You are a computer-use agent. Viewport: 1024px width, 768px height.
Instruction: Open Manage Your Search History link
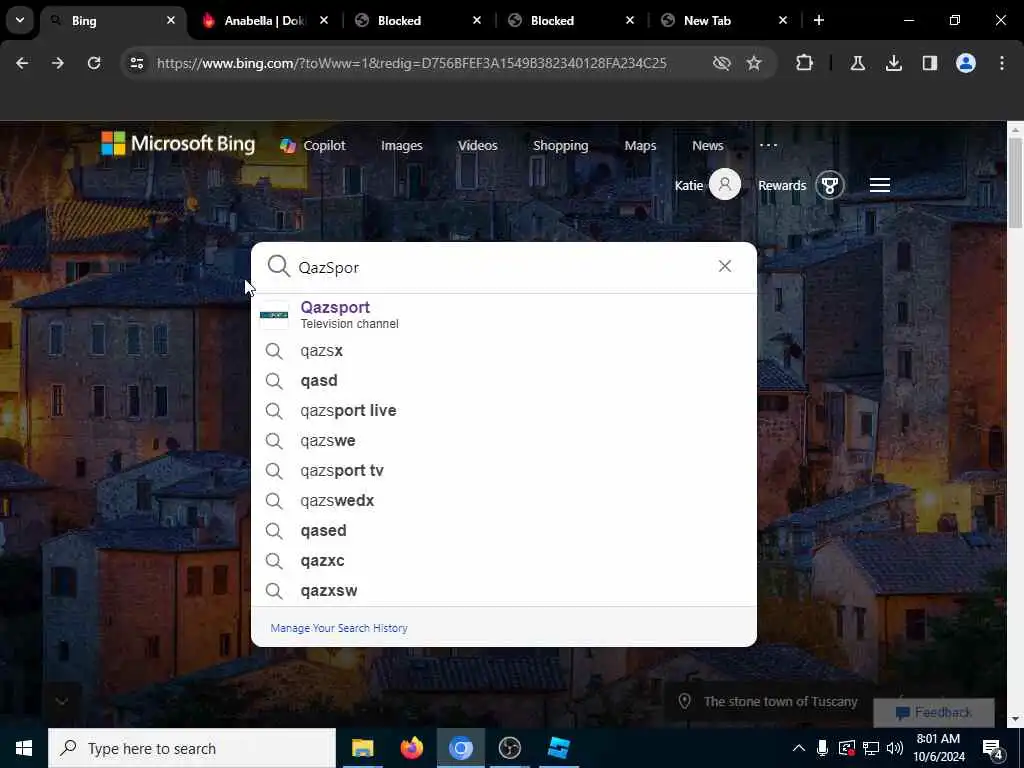(x=339, y=628)
